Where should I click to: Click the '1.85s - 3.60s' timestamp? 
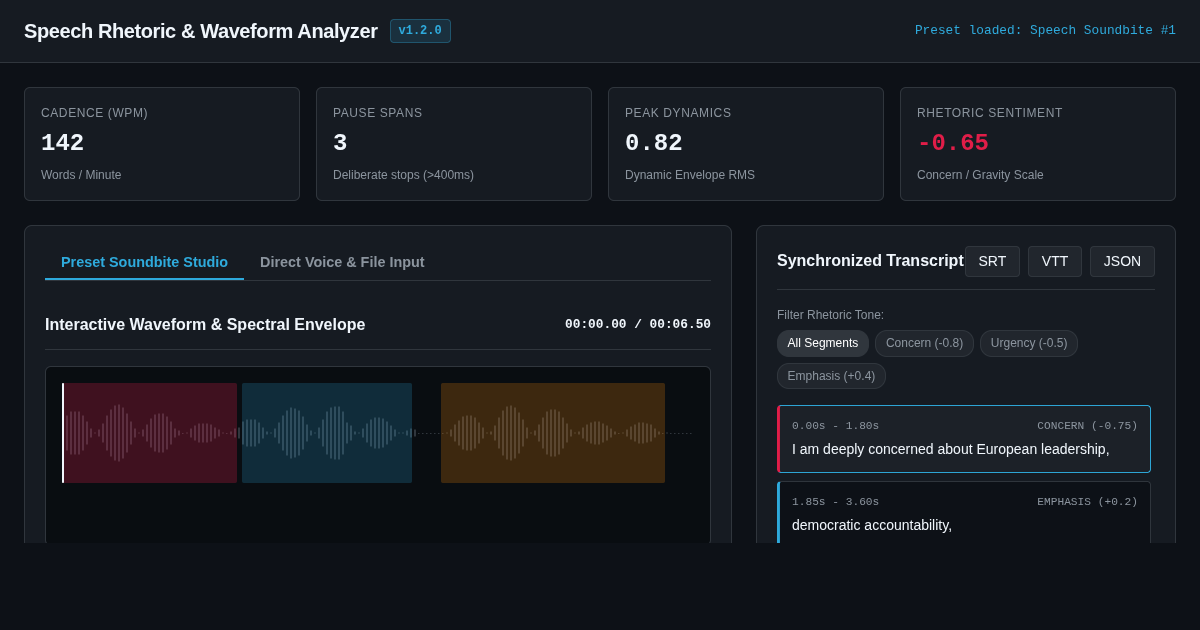pos(835,502)
